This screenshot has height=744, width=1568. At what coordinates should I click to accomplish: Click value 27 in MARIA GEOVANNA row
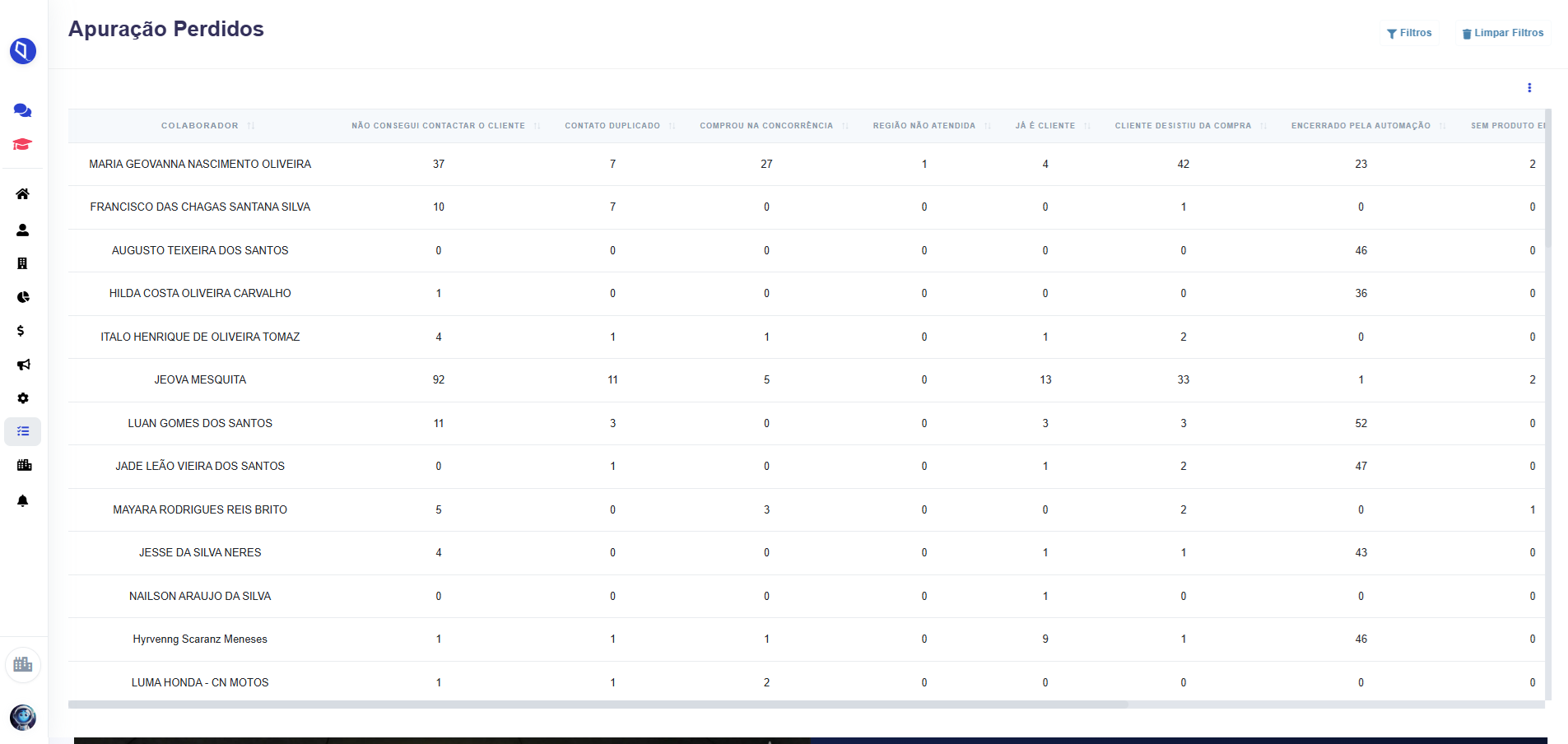(x=766, y=165)
